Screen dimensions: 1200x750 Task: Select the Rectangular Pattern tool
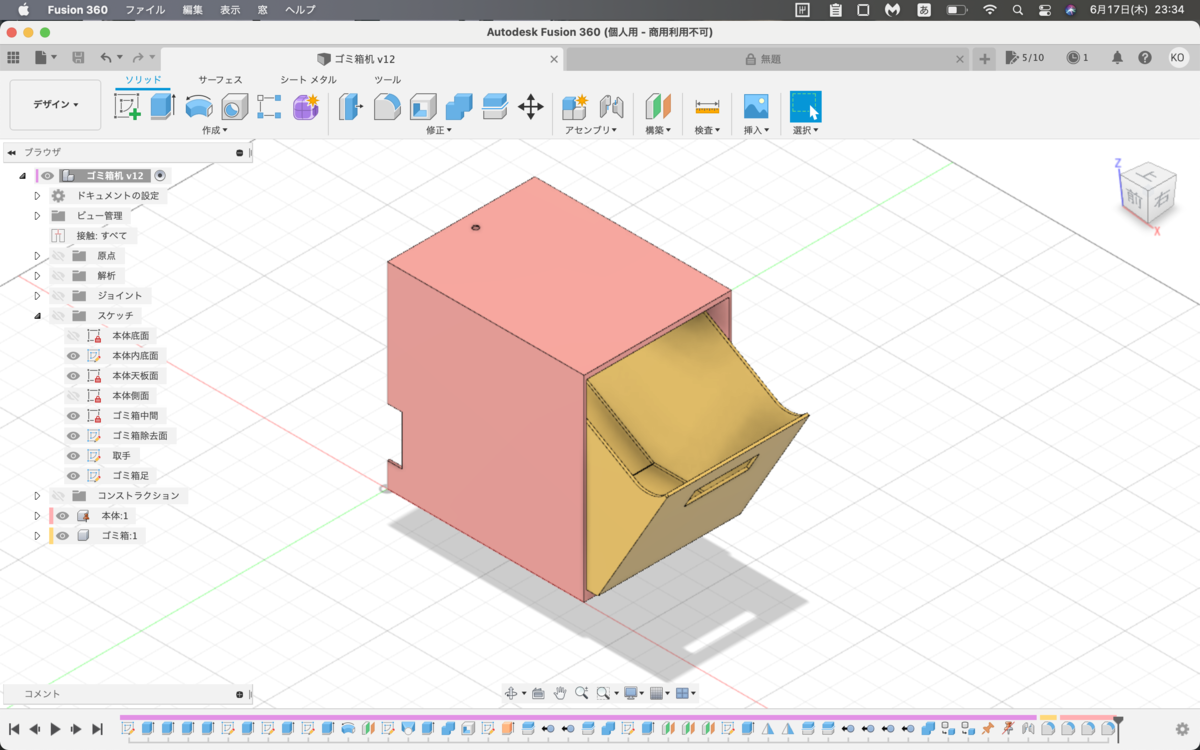pyautogui.click(x=269, y=107)
